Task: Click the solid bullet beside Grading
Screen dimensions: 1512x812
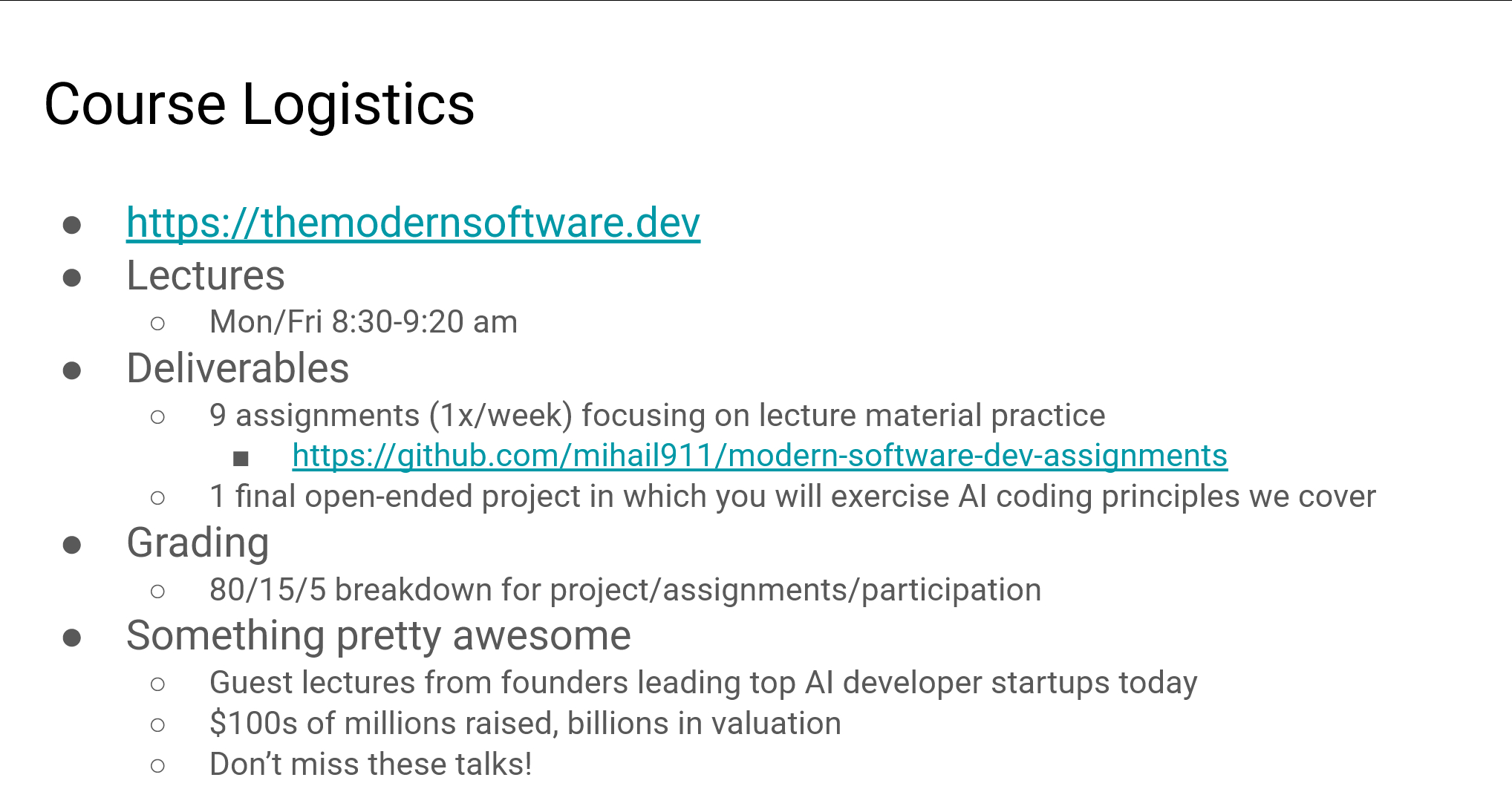Action: tap(72, 546)
